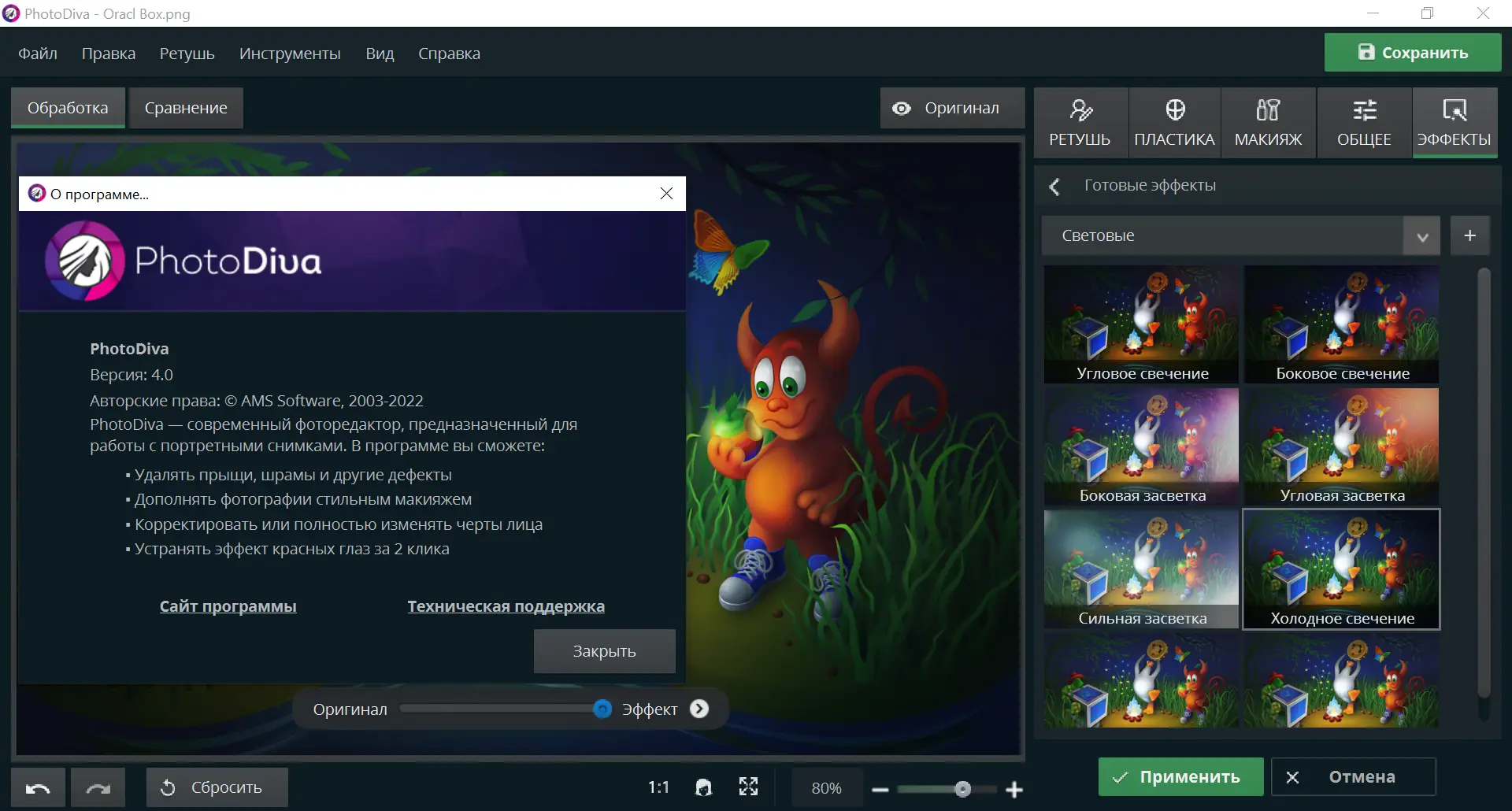Click the Сохранить save button
Image resolution: width=1512 pixels, height=811 pixels.
1413,53
